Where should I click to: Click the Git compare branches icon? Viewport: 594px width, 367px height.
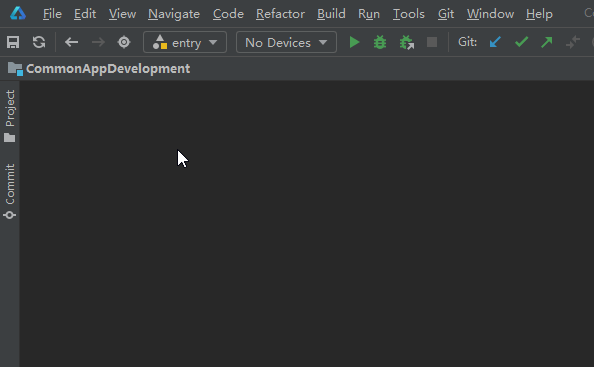(x=573, y=42)
